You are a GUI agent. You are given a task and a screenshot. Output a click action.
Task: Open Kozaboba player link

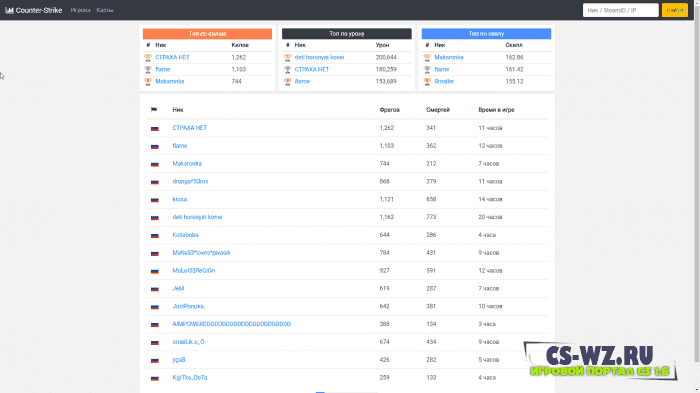pyautogui.click(x=185, y=235)
